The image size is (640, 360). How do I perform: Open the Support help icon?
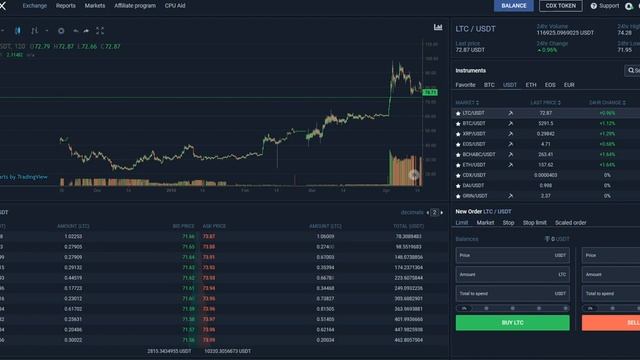pyautogui.click(x=594, y=6)
